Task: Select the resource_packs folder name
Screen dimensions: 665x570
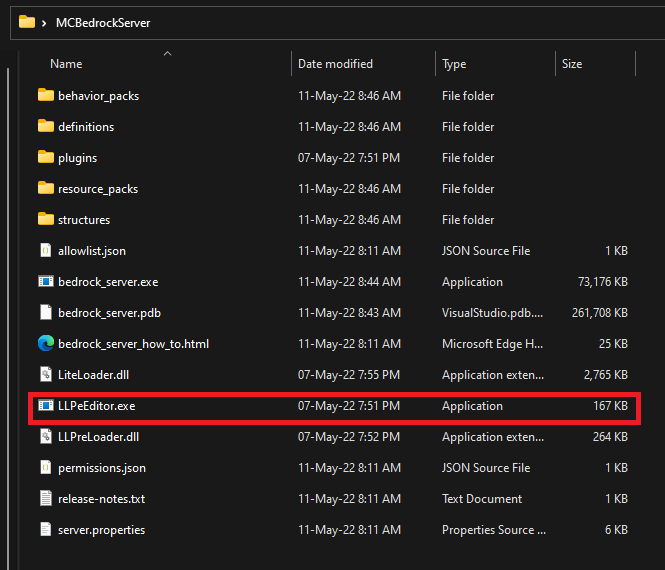Action: coord(98,189)
